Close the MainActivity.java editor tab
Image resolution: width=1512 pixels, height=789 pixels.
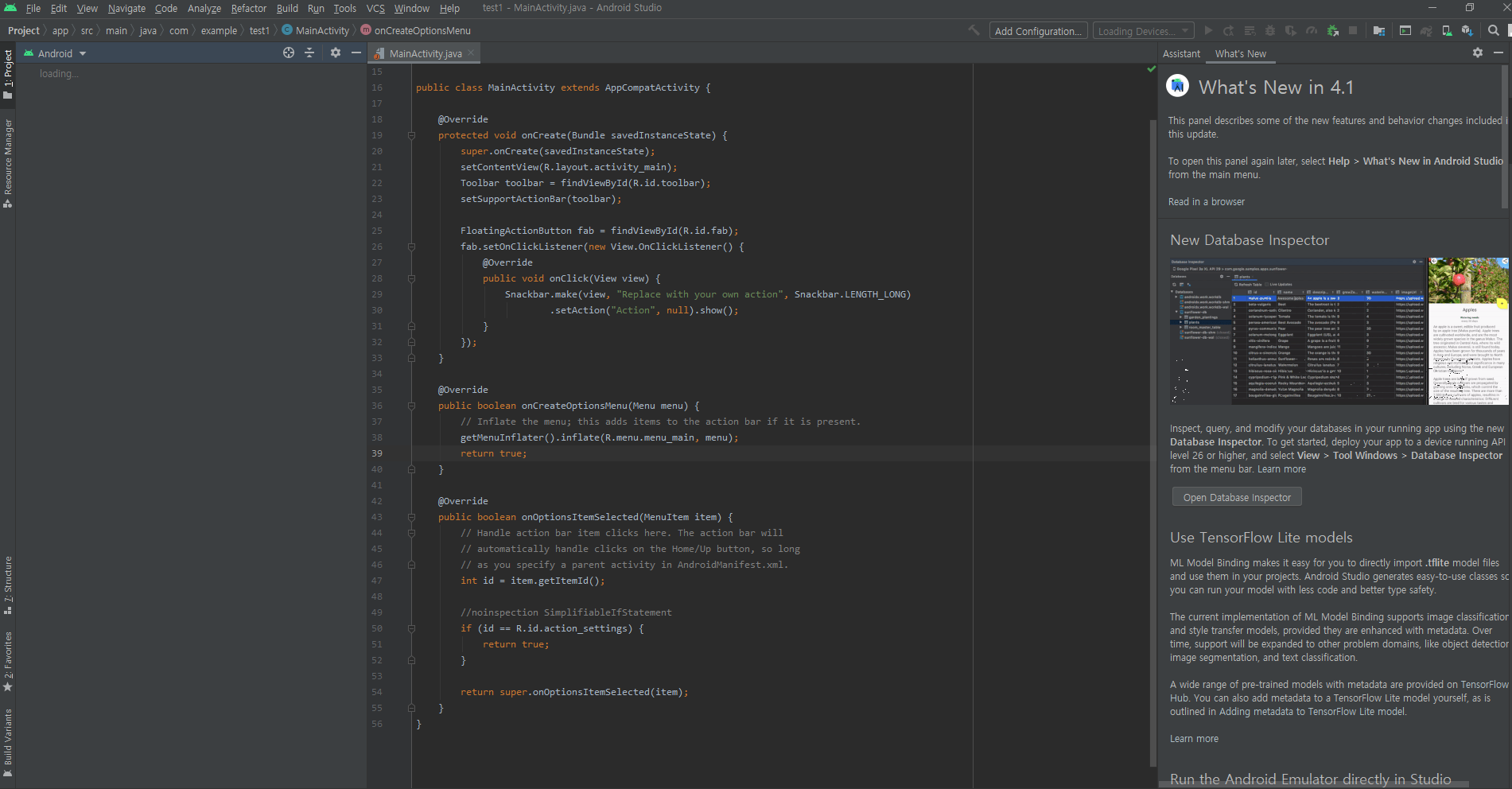[472, 52]
